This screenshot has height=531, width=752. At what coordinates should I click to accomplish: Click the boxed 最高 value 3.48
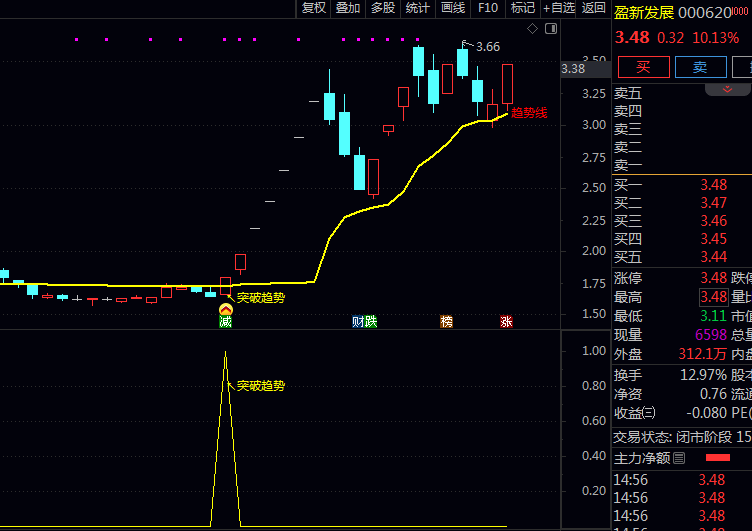[x=714, y=297]
